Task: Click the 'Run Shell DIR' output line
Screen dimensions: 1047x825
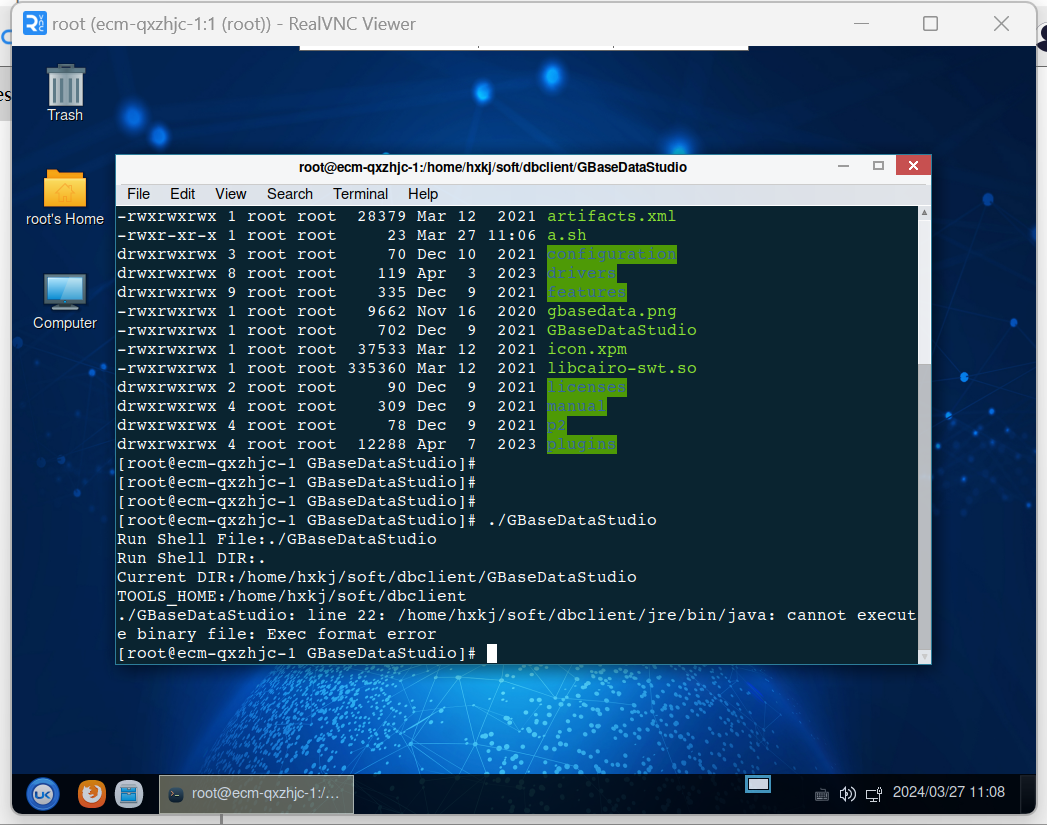Action: [191, 558]
